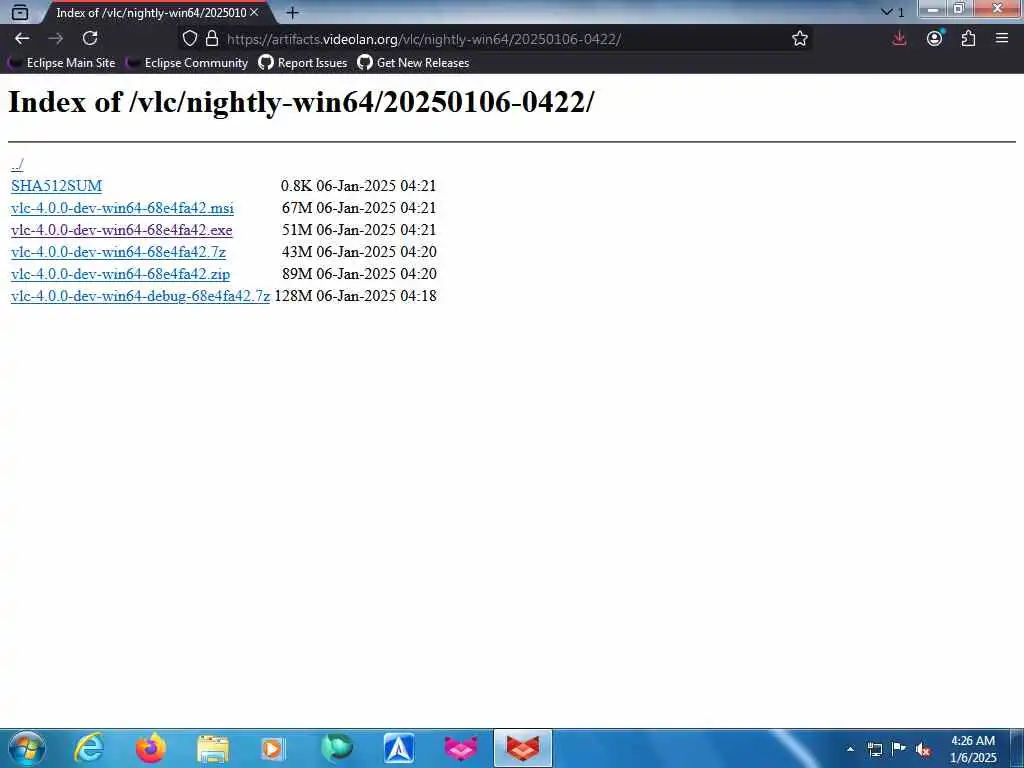Open the extensions puzzle icon
Screen dimensions: 1024x768
968,39
